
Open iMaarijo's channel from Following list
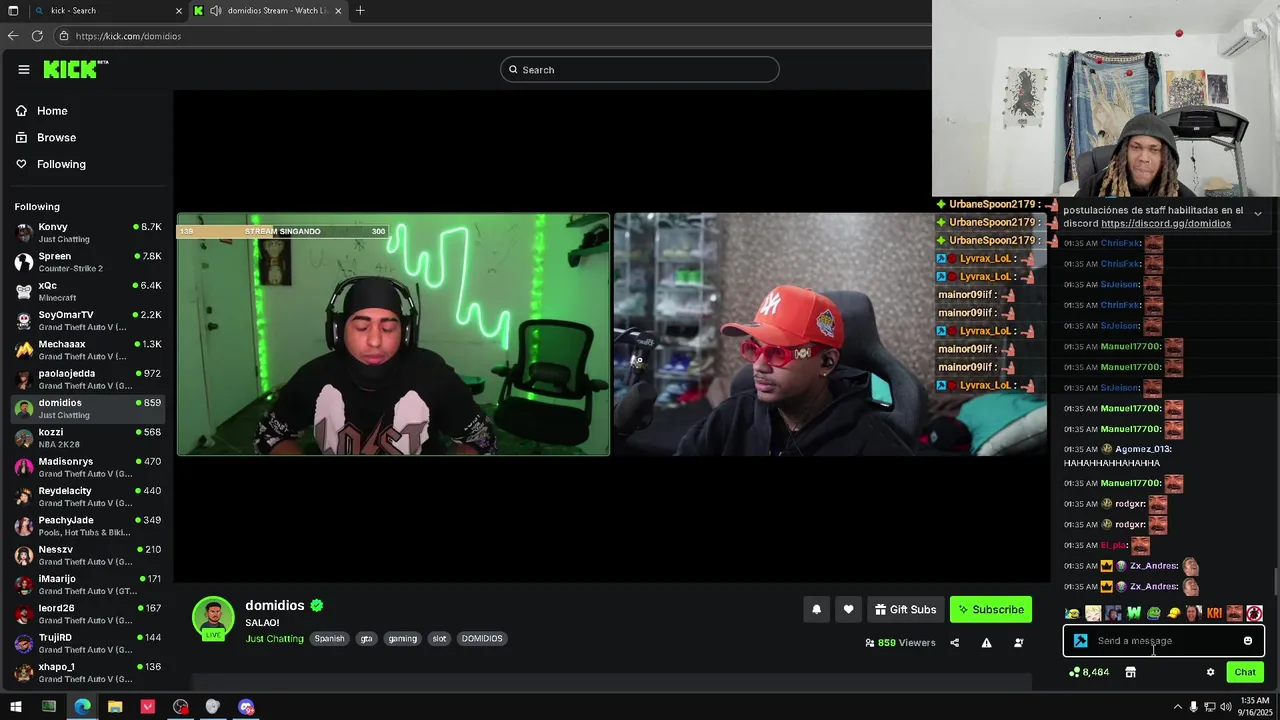(x=87, y=584)
